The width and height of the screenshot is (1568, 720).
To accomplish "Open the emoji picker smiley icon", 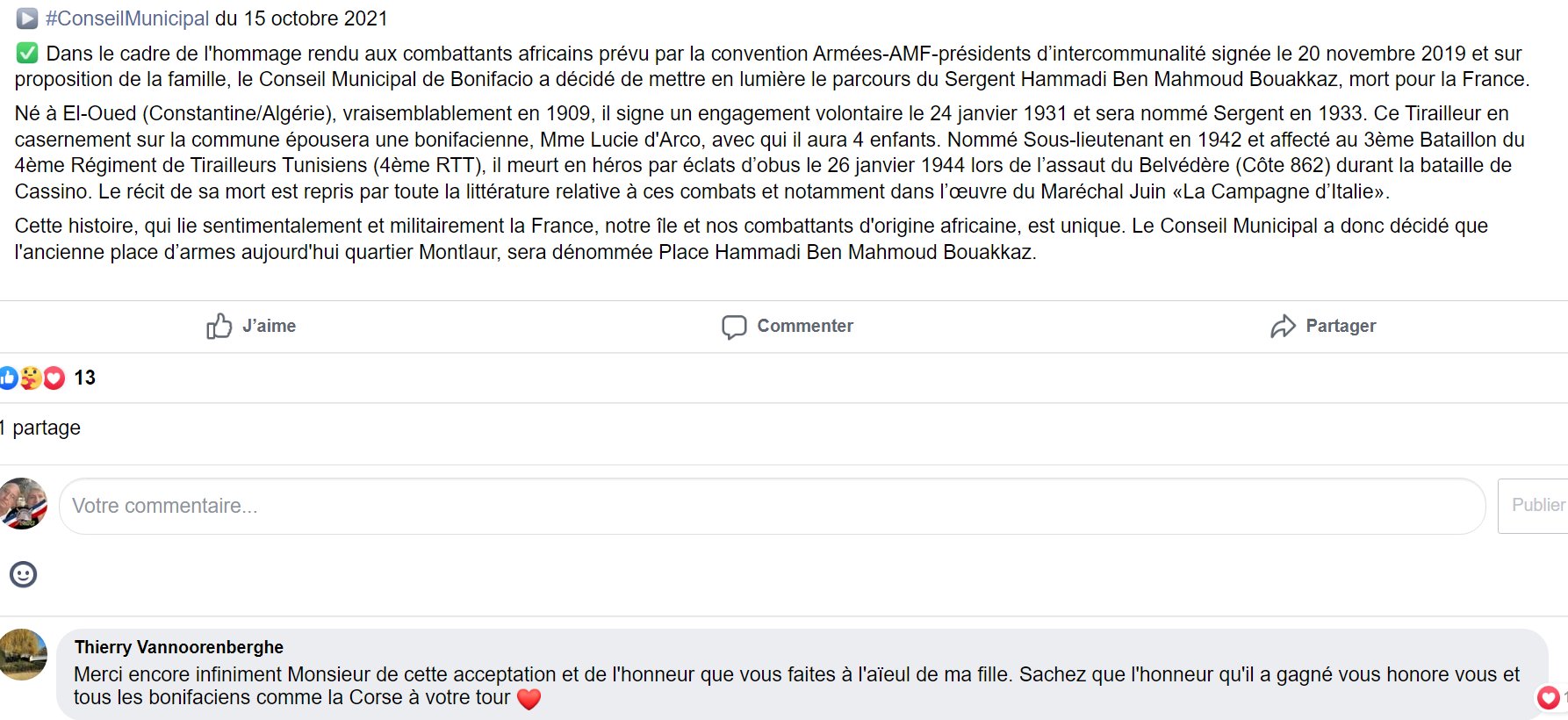I will tap(23, 574).
